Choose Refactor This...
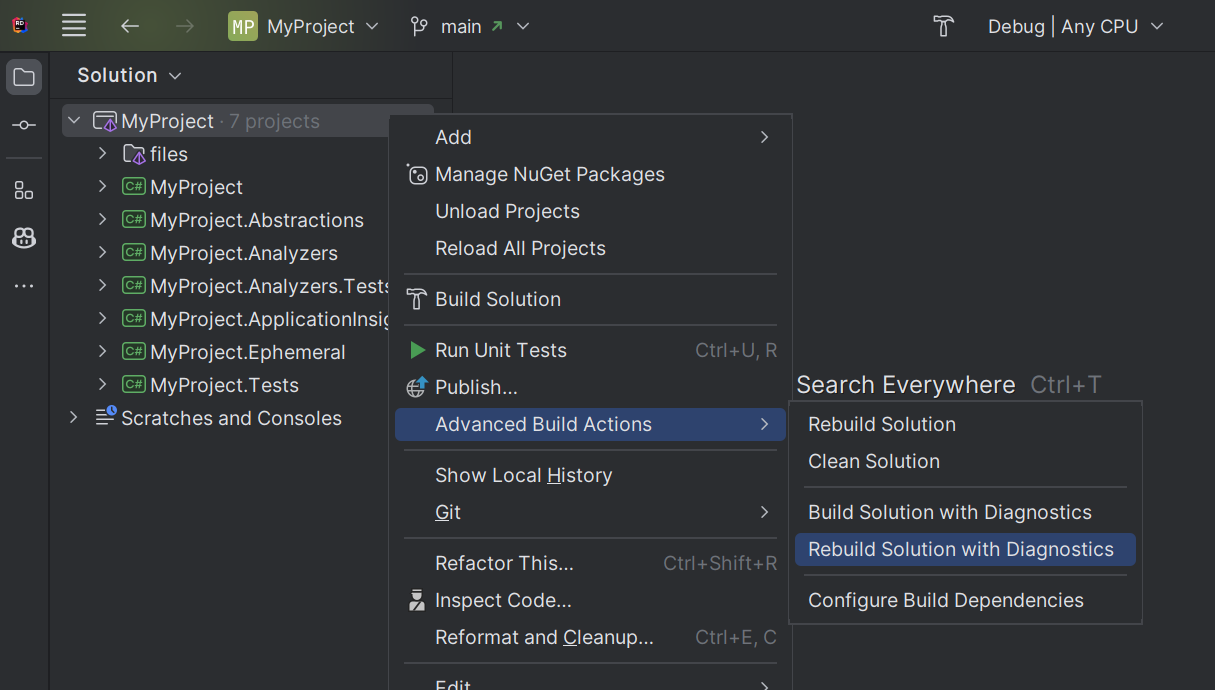Image resolution: width=1215 pixels, height=690 pixels. coord(590,563)
